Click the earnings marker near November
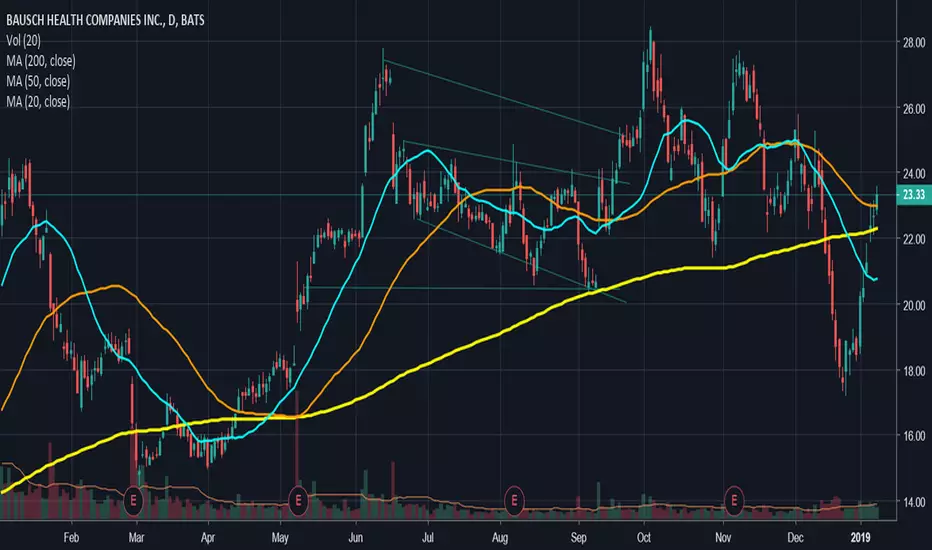The width and height of the screenshot is (932, 550). point(734,501)
